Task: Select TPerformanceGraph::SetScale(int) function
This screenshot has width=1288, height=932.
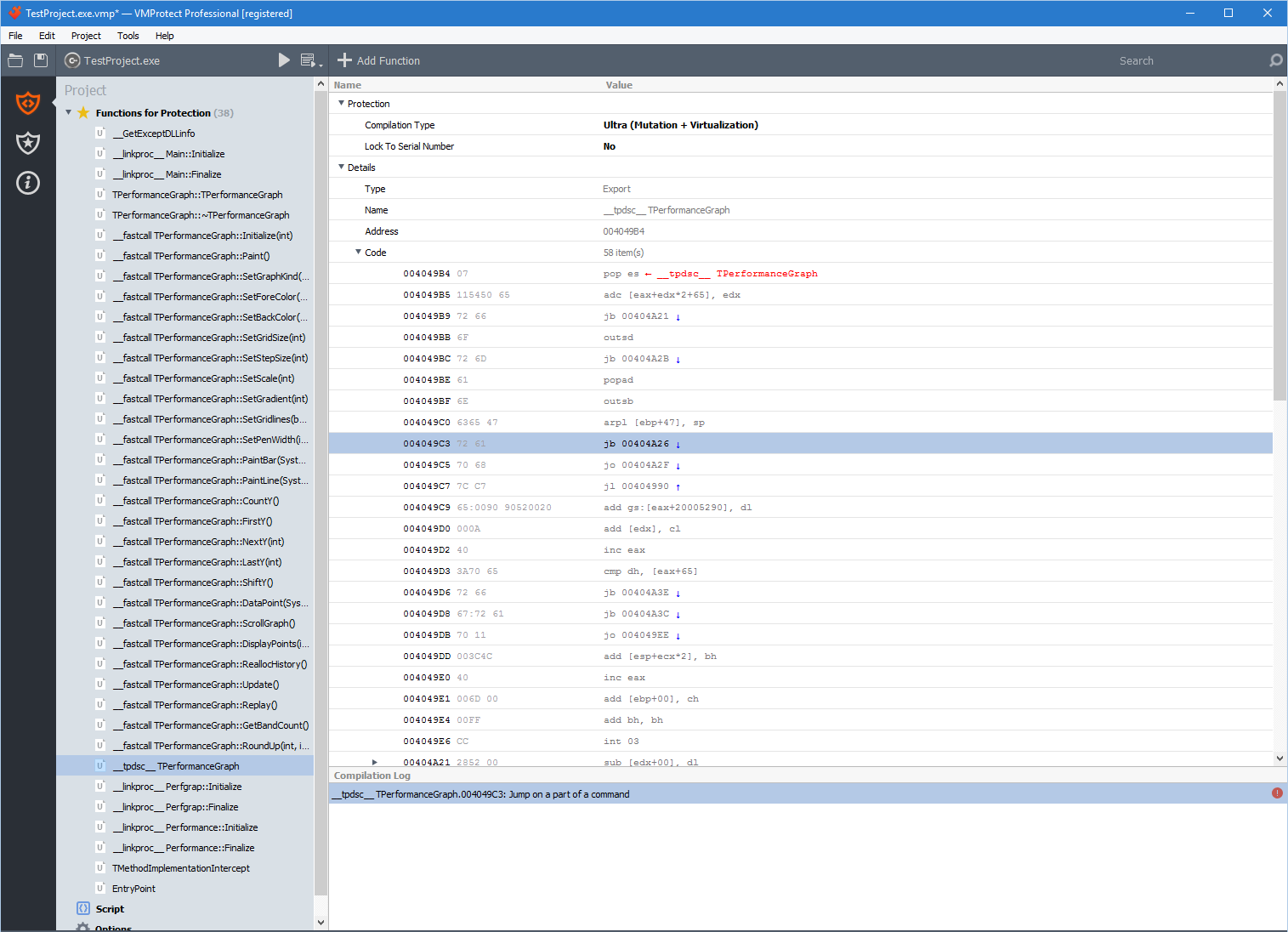Action: 203,378
